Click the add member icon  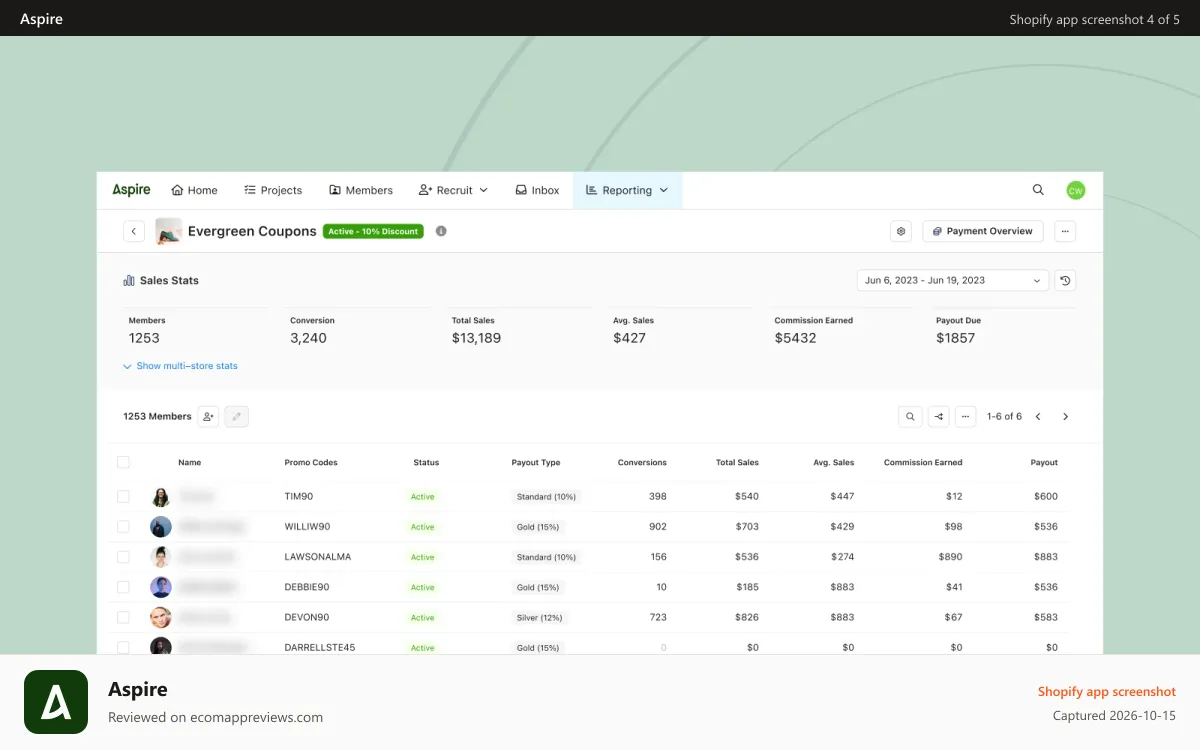[x=208, y=417]
